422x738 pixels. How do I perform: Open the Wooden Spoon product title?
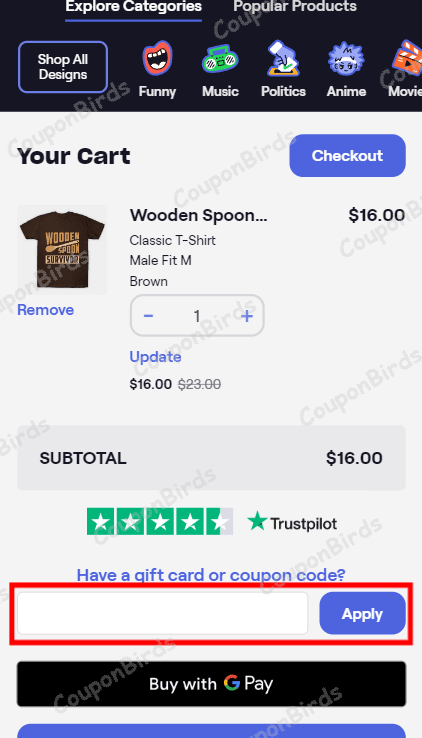[199, 216]
